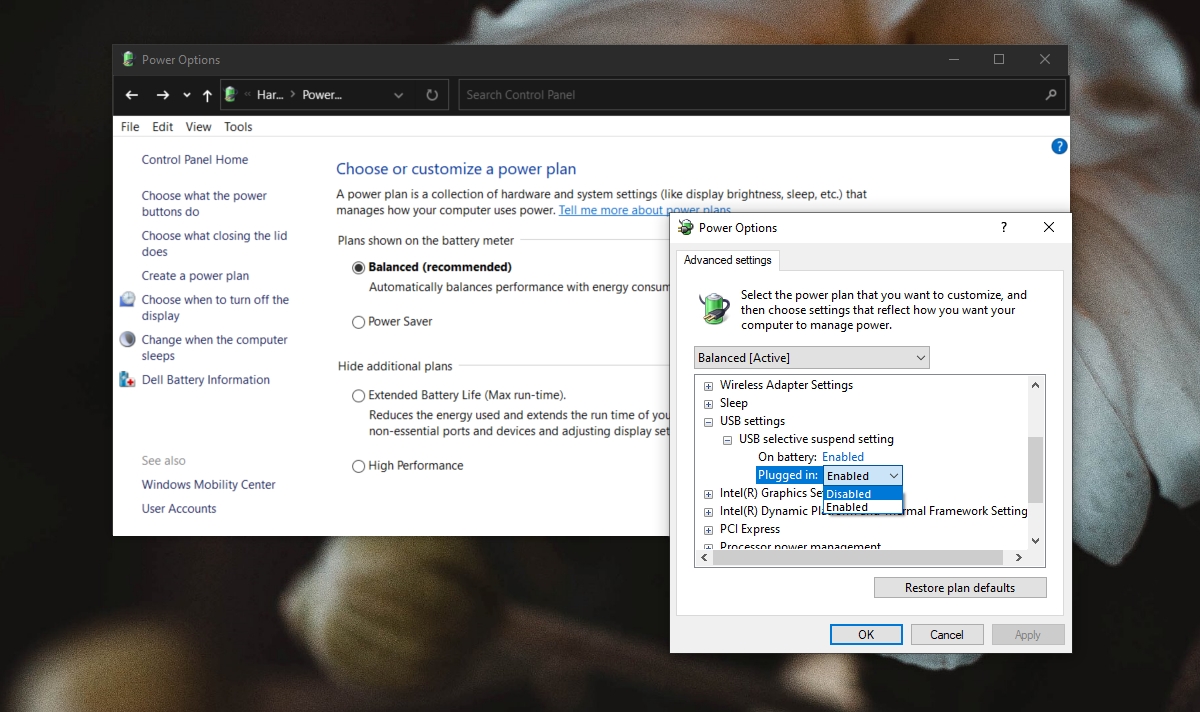Open Change when the computer sleeps
This screenshot has height=712, width=1200.
coord(214,348)
